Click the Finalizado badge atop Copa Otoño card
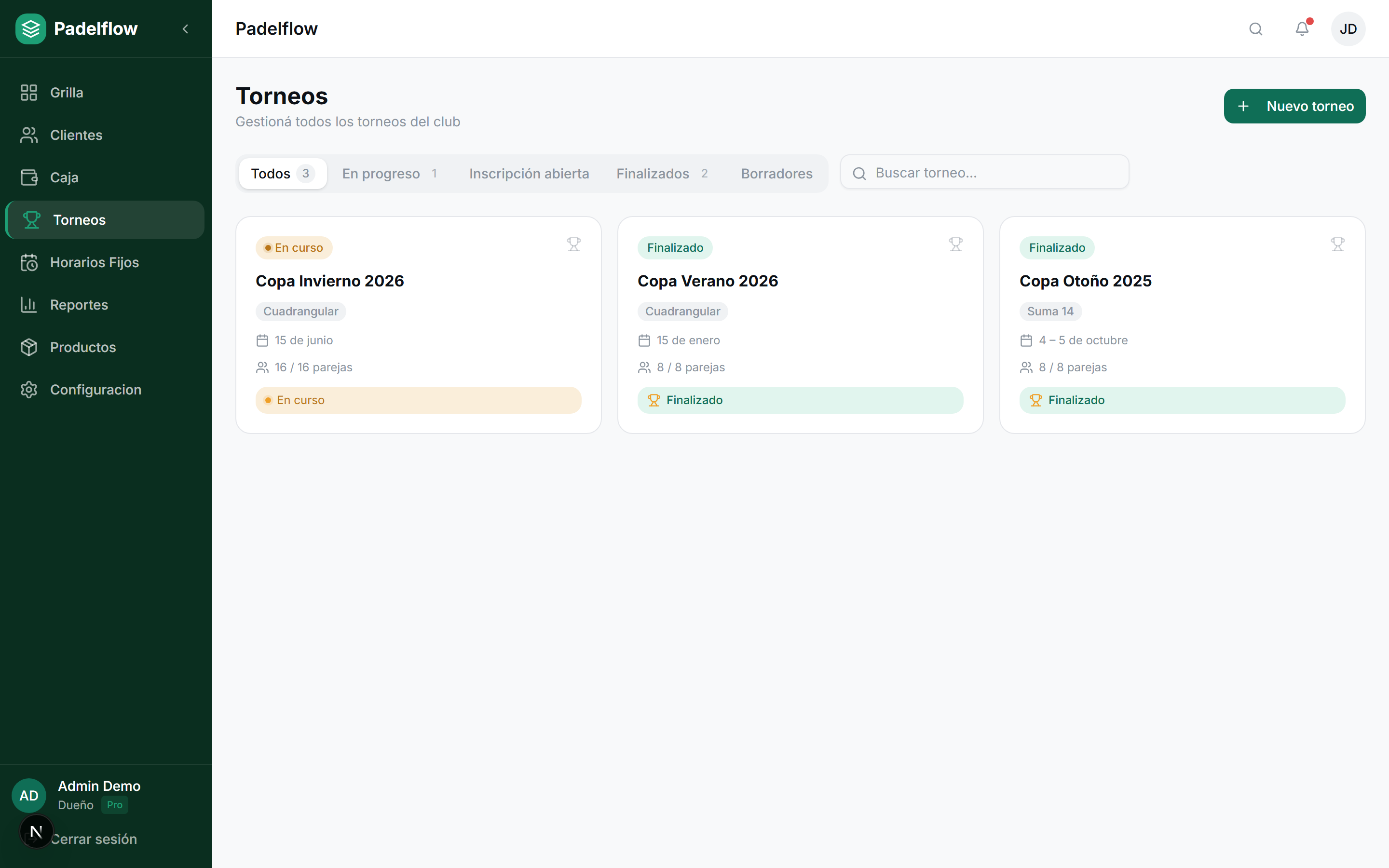Viewport: 1389px width, 868px height. 1057,247
